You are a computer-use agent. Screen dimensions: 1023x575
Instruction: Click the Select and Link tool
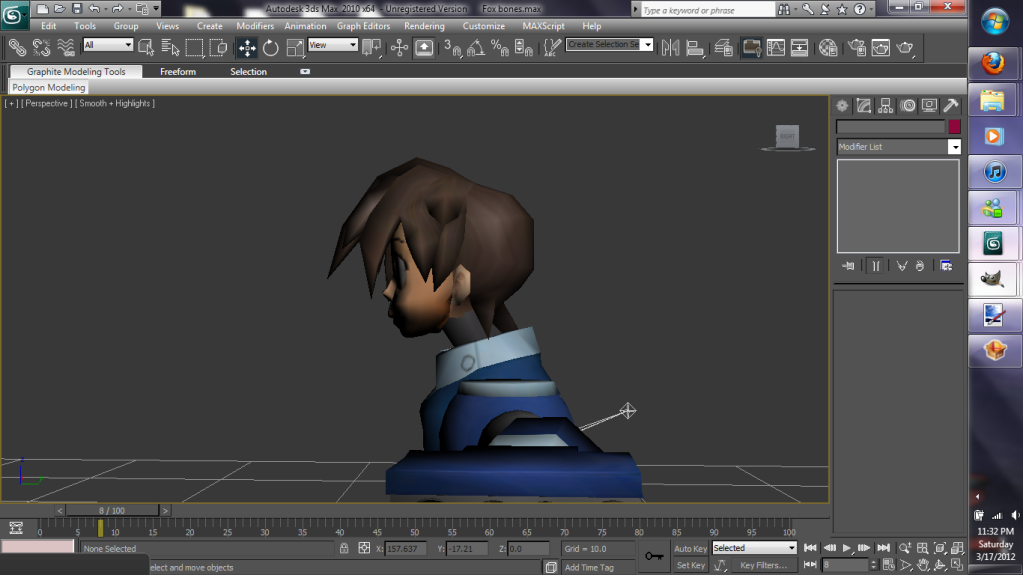(17, 48)
